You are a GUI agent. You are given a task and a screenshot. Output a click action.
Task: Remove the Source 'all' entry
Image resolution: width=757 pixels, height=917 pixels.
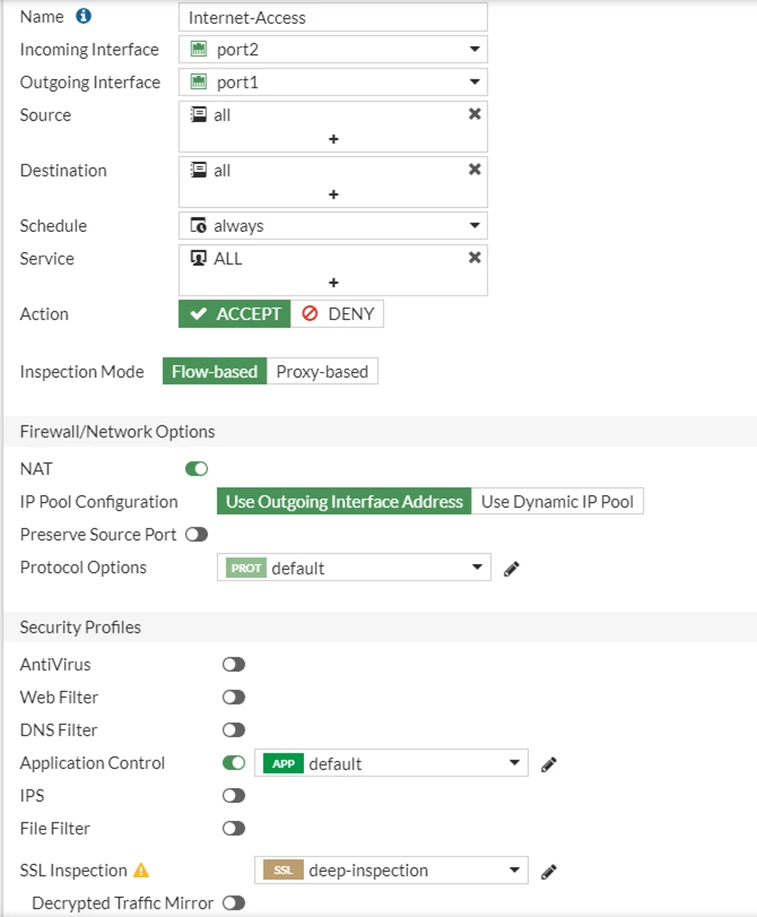474,114
